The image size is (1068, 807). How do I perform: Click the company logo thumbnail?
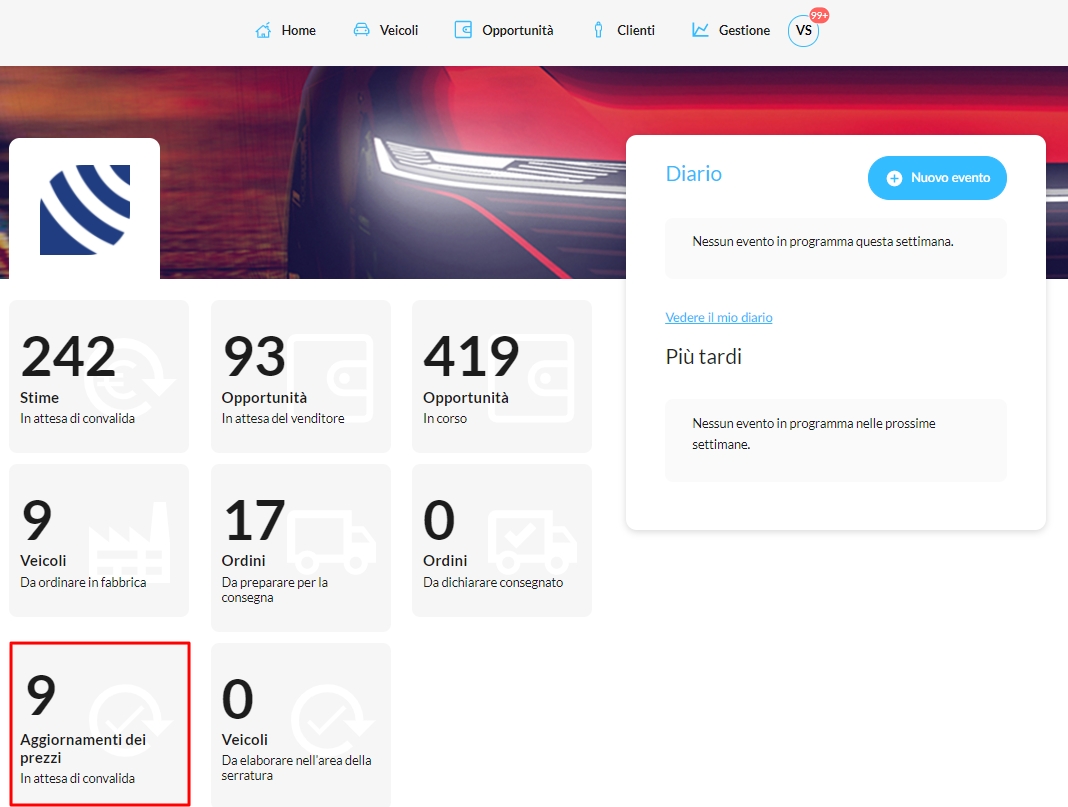84,210
